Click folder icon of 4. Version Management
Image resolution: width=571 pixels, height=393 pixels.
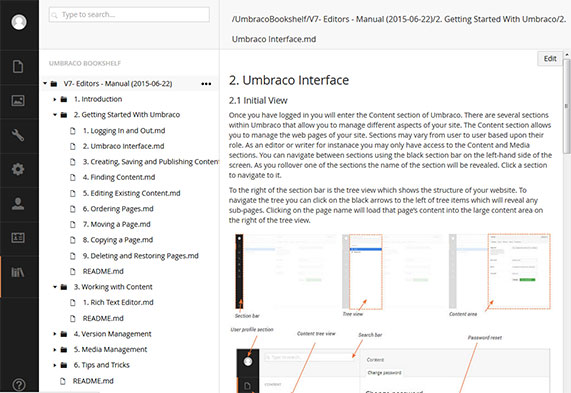(64, 334)
